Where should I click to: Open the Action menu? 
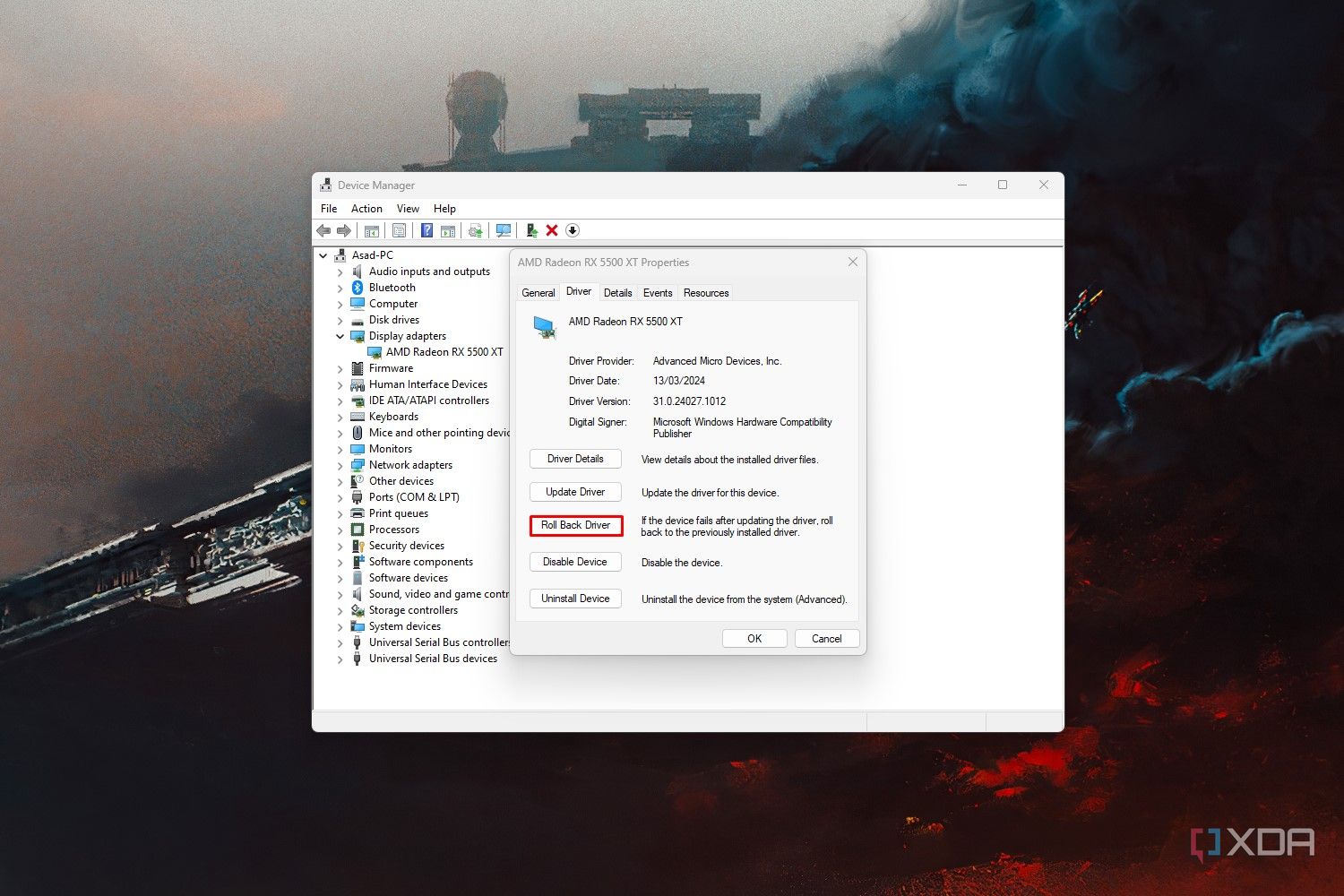(366, 208)
